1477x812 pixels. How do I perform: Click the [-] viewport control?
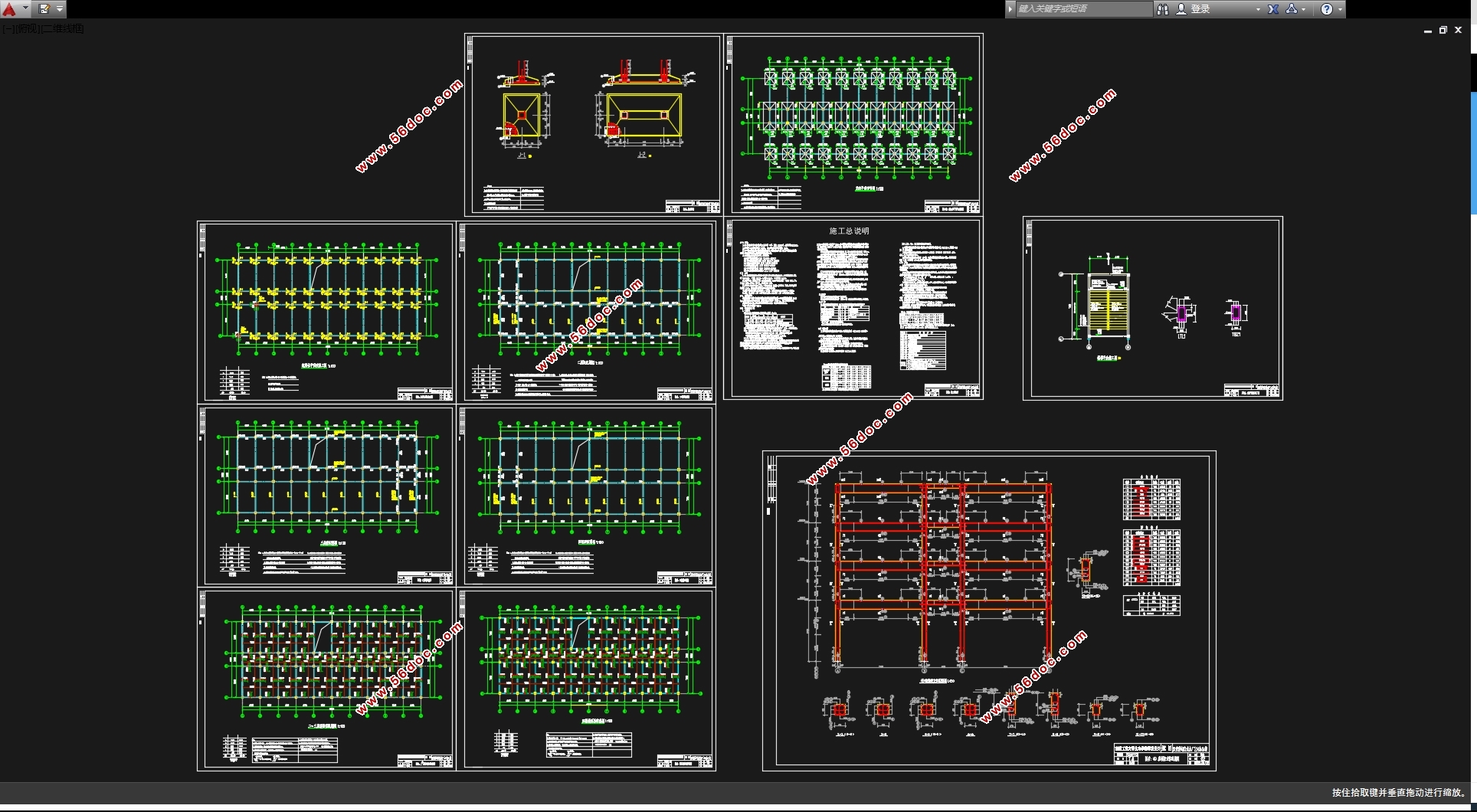pos(8,28)
